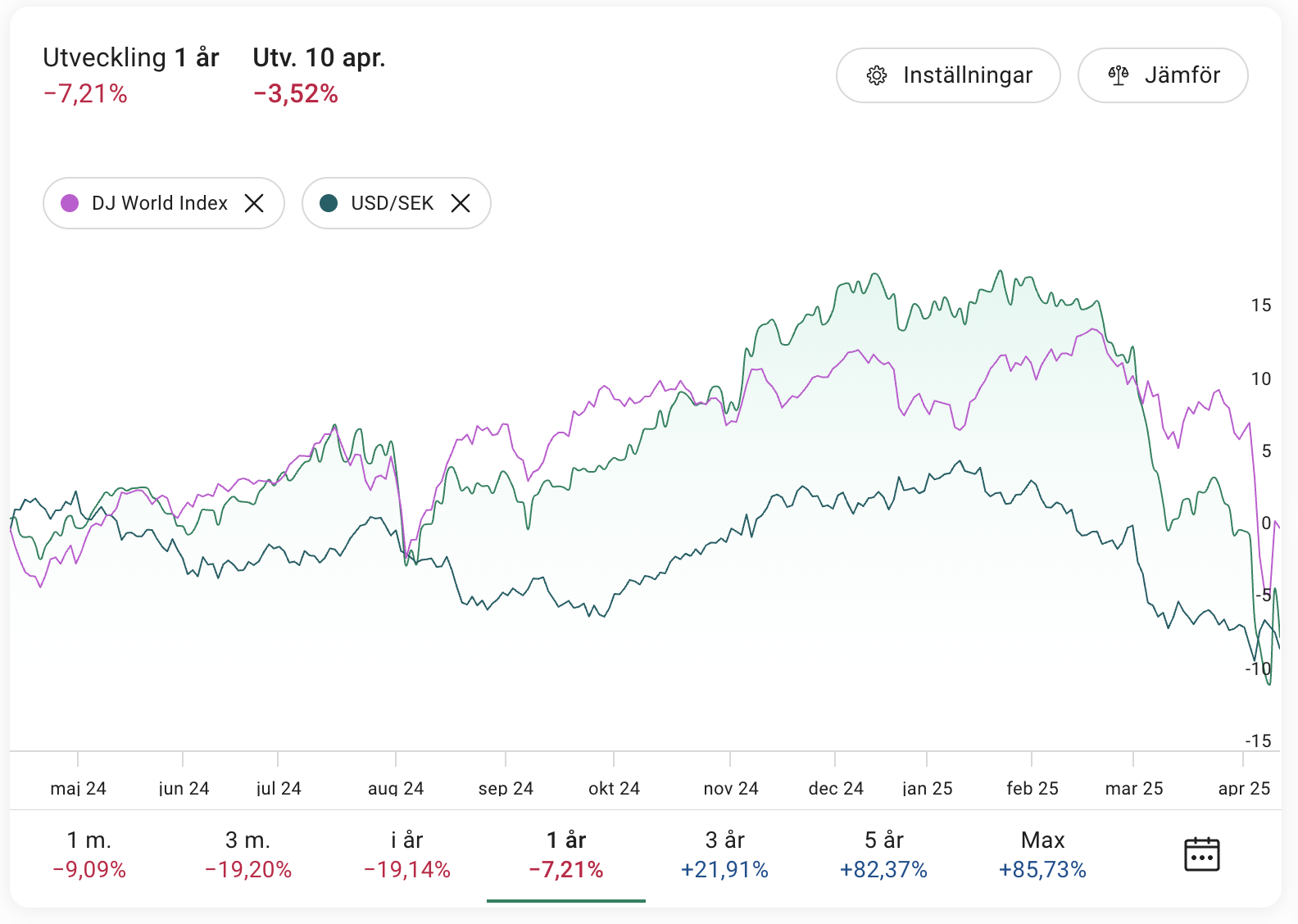Viewport: 1298px width, 924px height.
Task: Click the gear icon in Inställningar
Action: point(877,75)
